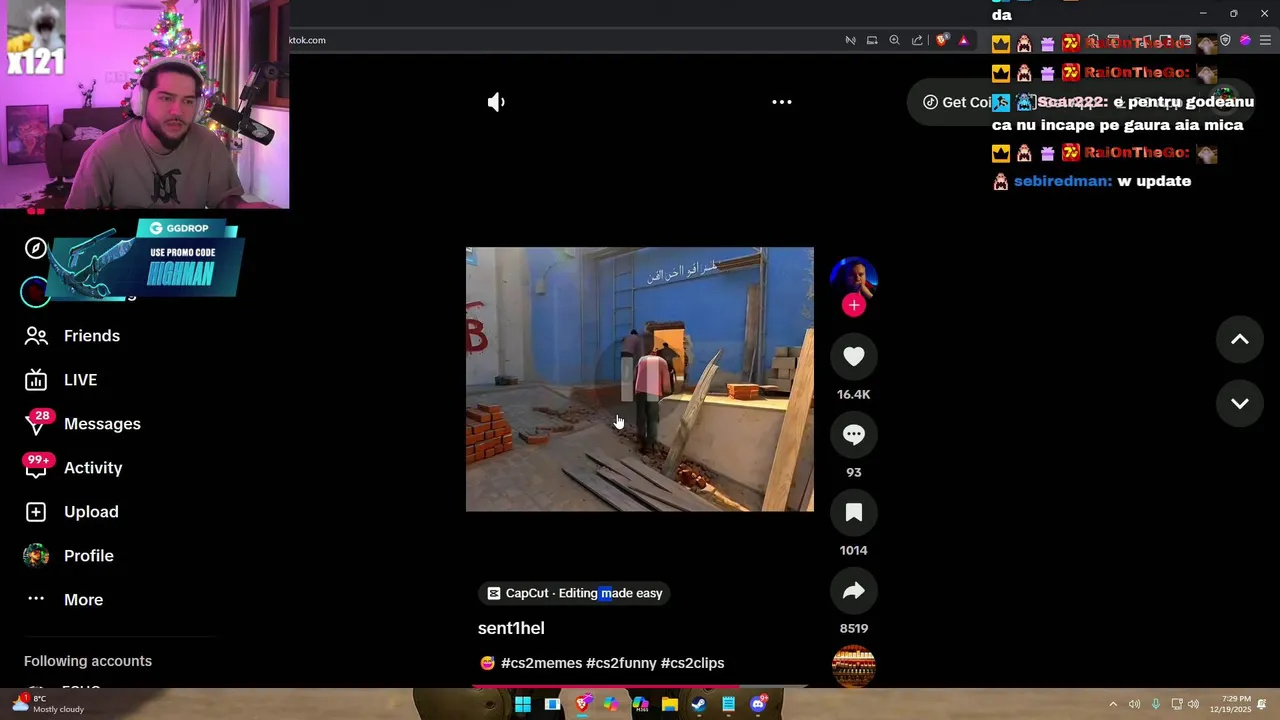Open the Brave Shields lion icon
Image resolution: width=1280 pixels, height=720 pixels.
point(942,40)
